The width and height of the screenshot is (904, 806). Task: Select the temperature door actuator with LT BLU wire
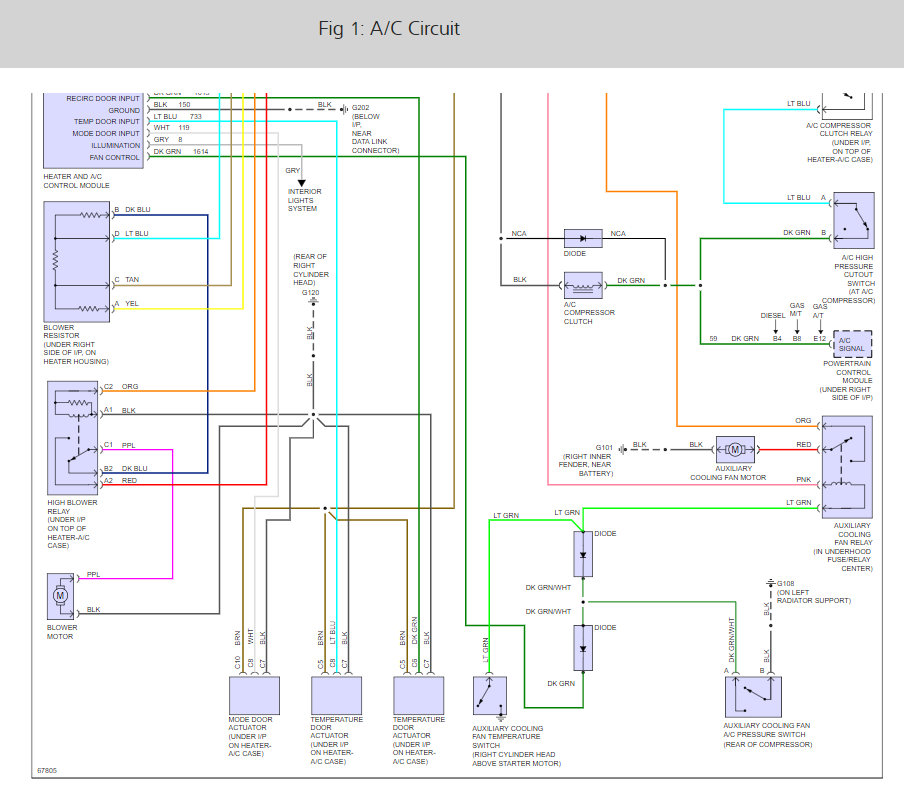point(337,695)
